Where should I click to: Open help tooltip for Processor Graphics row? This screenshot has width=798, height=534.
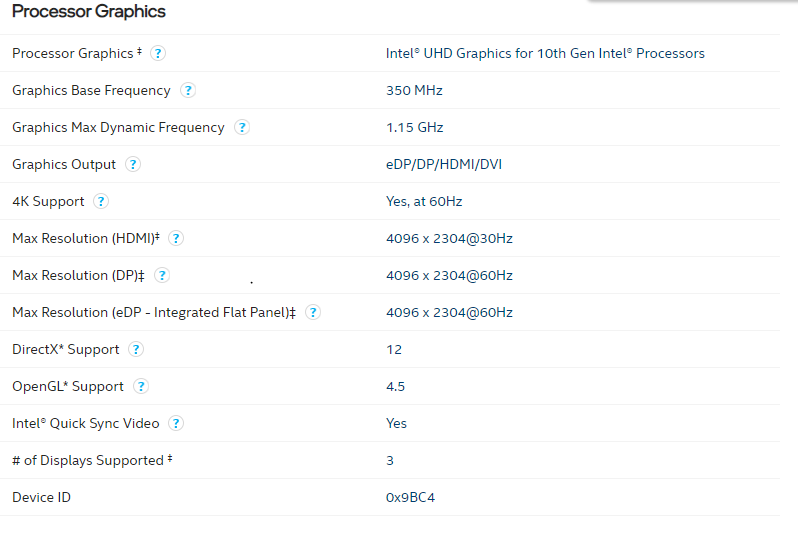(158, 54)
